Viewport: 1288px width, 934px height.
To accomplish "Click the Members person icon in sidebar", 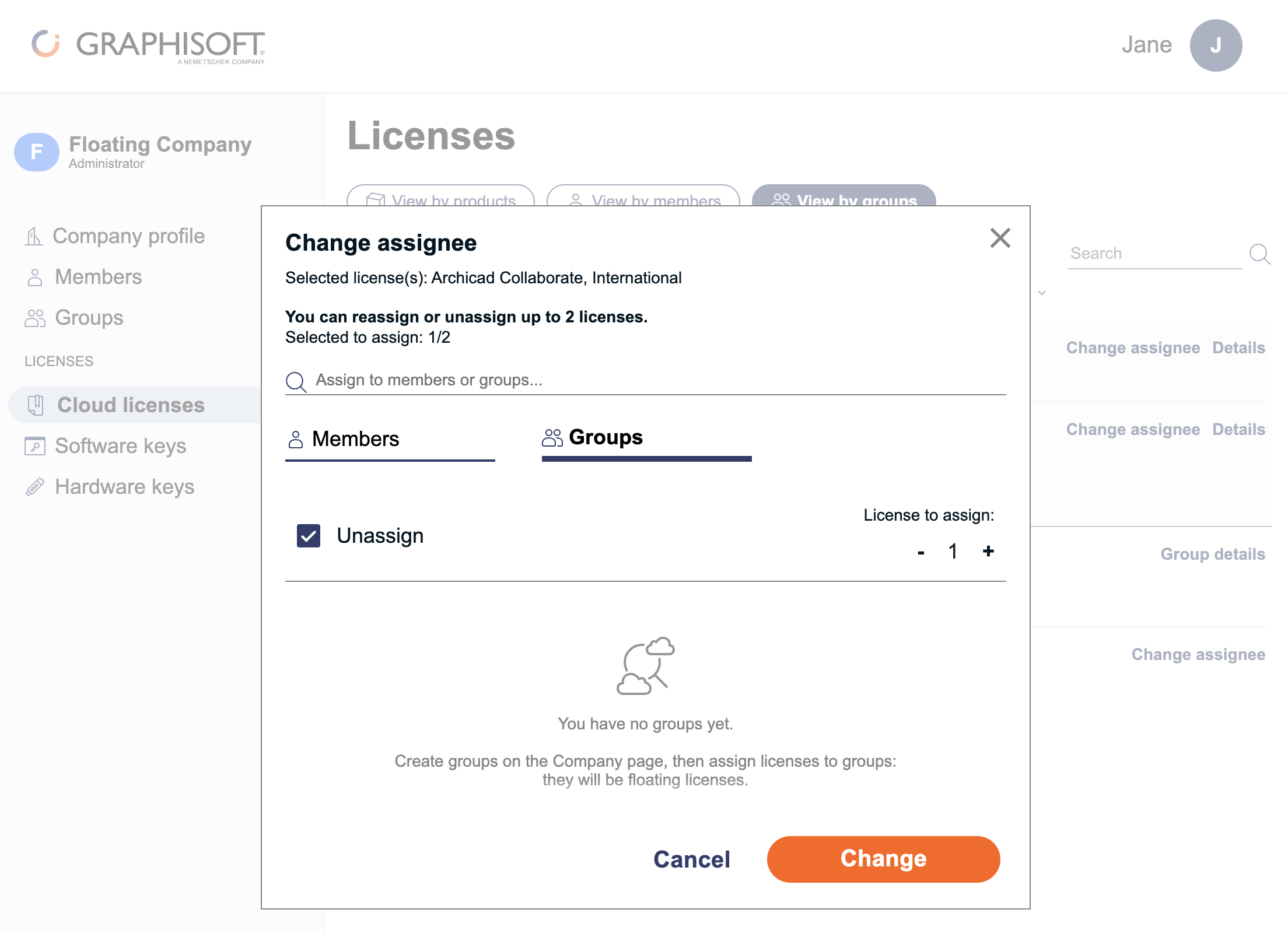I will coord(35,278).
